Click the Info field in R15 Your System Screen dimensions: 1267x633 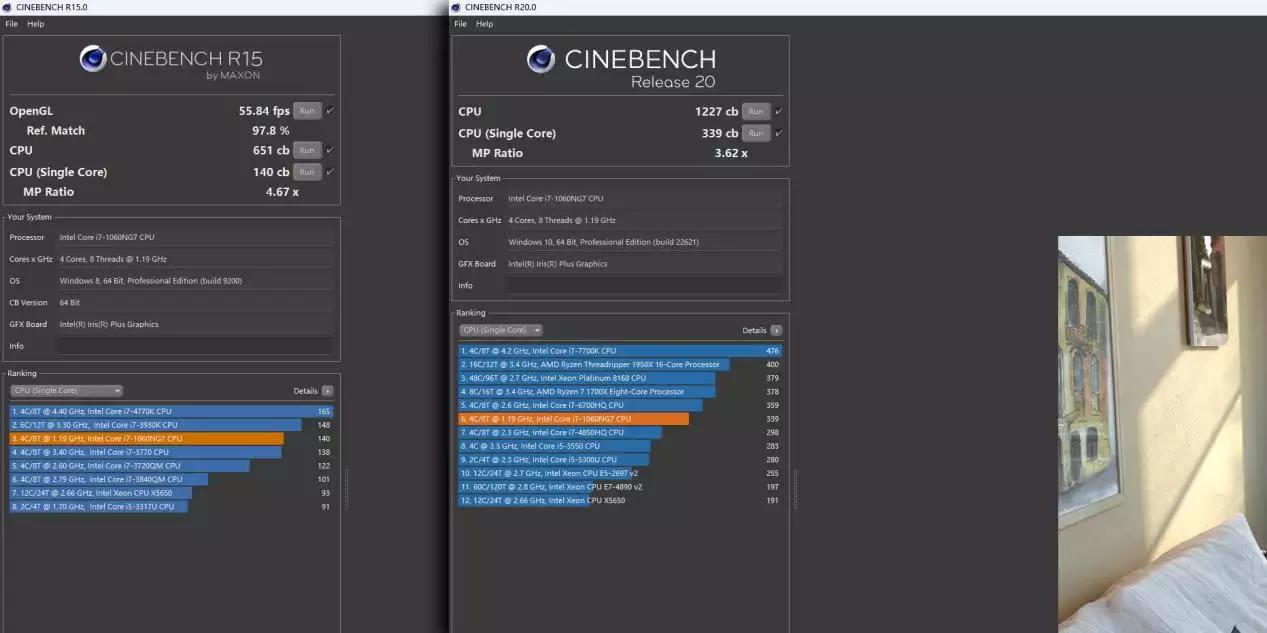pos(195,346)
